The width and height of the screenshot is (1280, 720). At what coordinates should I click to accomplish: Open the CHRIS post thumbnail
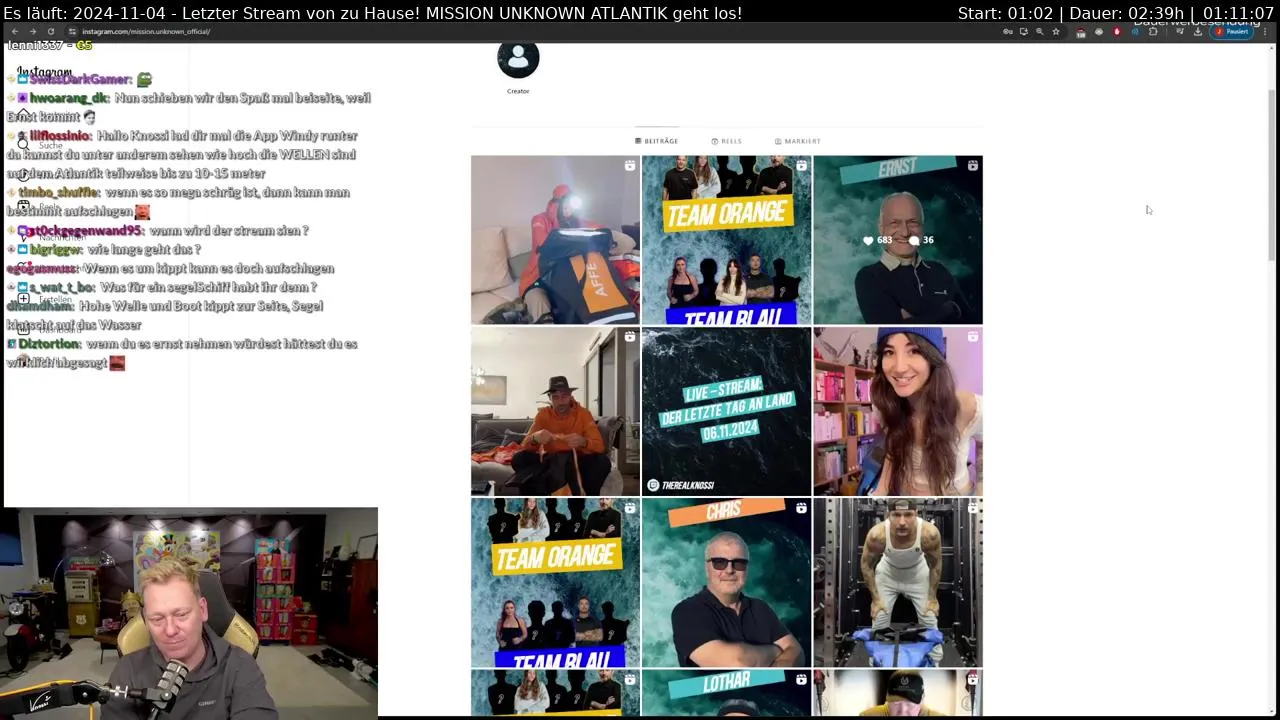(726, 583)
